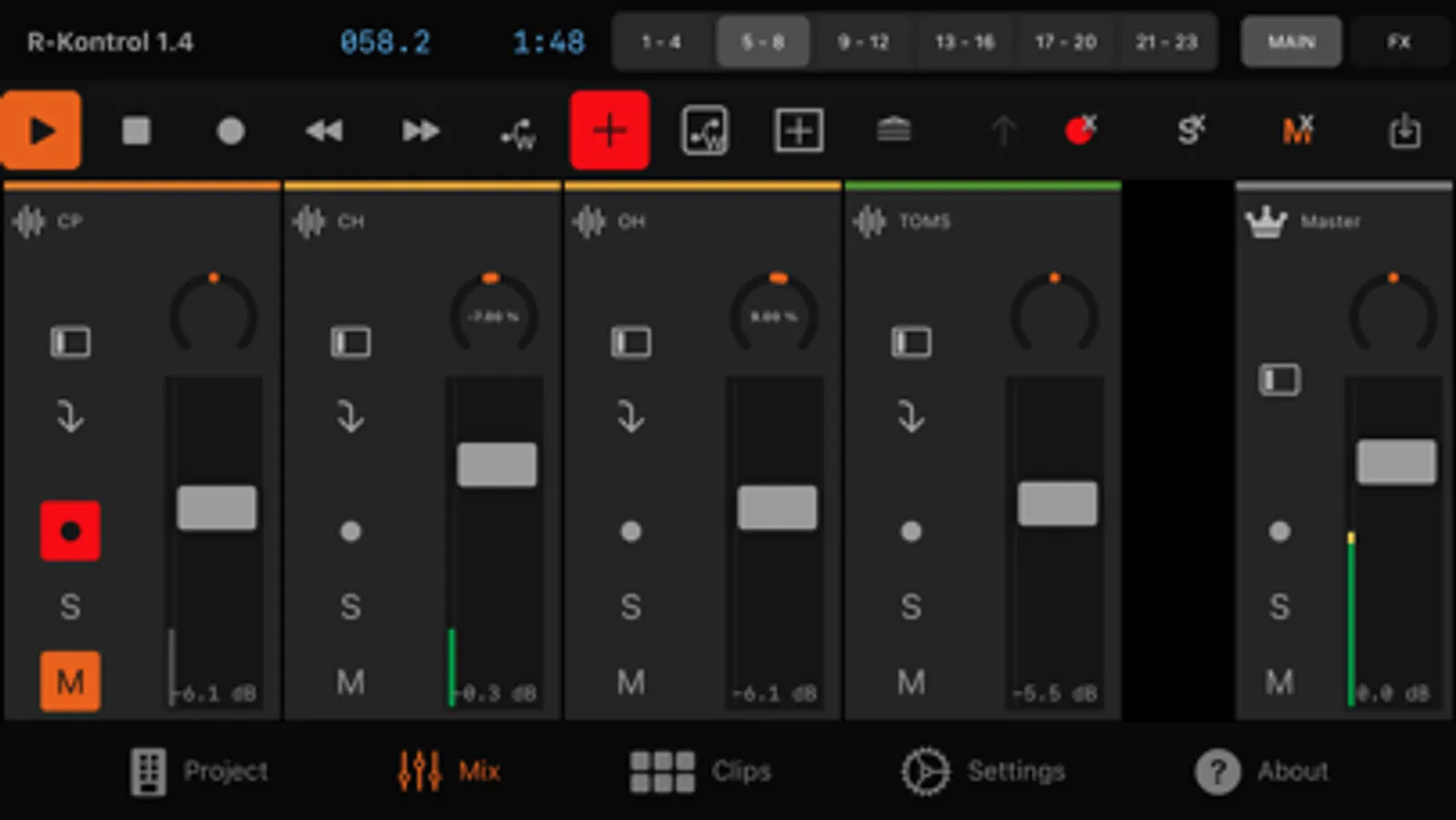The width and height of the screenshot is (1456, 820).
Task: Expand the OH track routing arrow
Action: (x=631, y=416)
